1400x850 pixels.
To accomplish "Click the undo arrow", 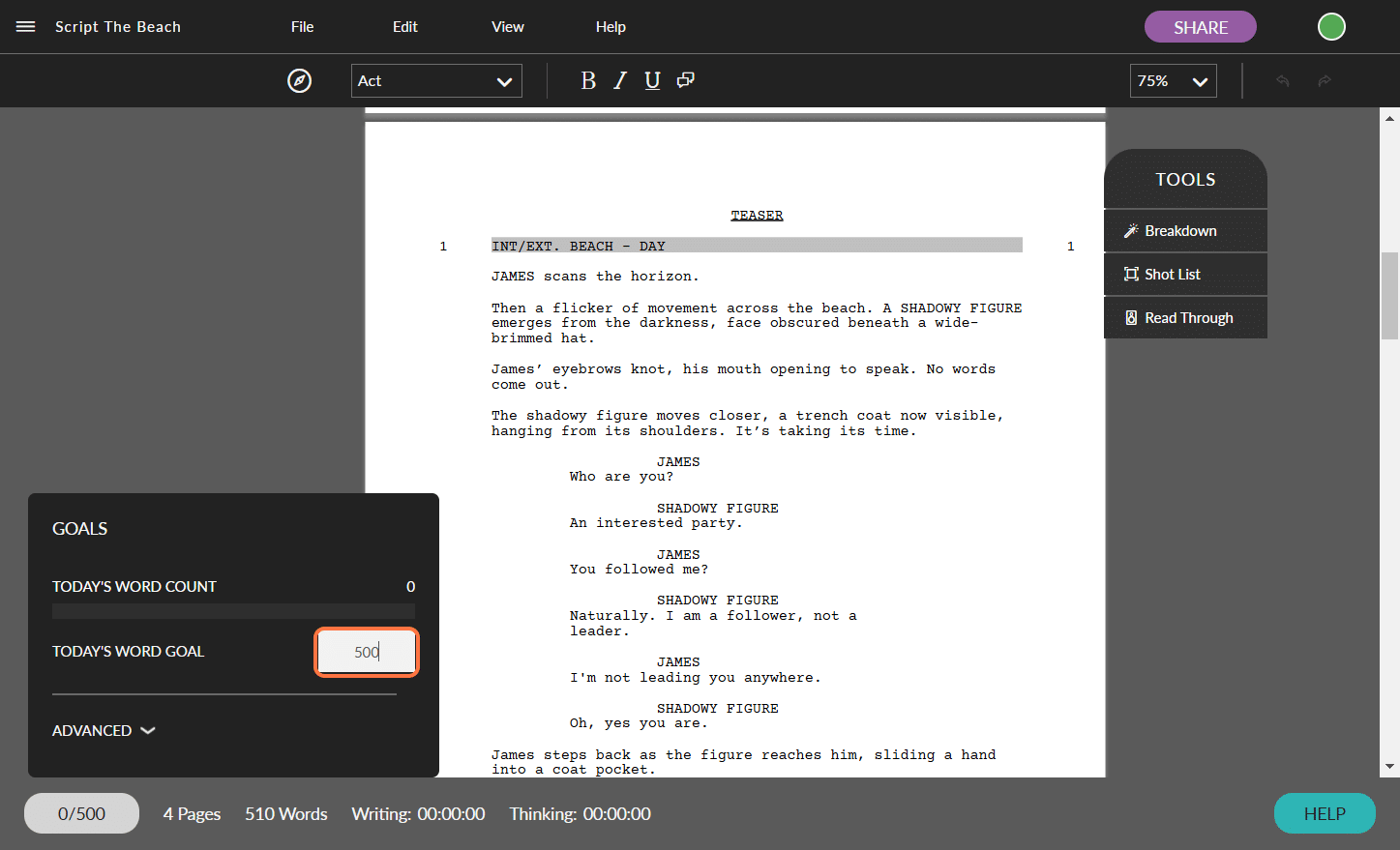I will [x=1282, y=80].
